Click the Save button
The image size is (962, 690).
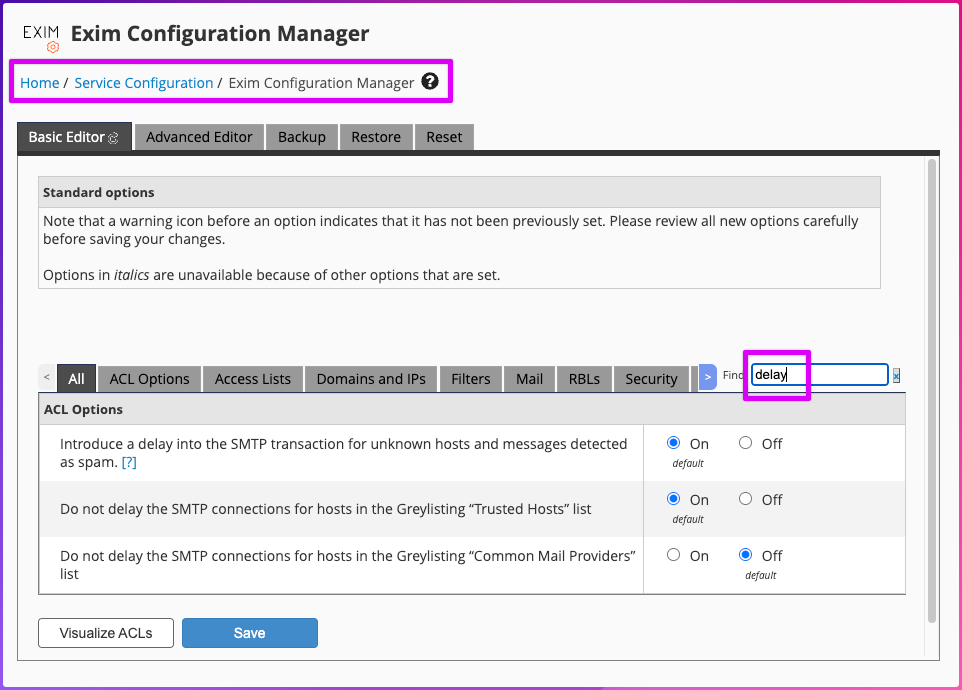coord(249,632)
